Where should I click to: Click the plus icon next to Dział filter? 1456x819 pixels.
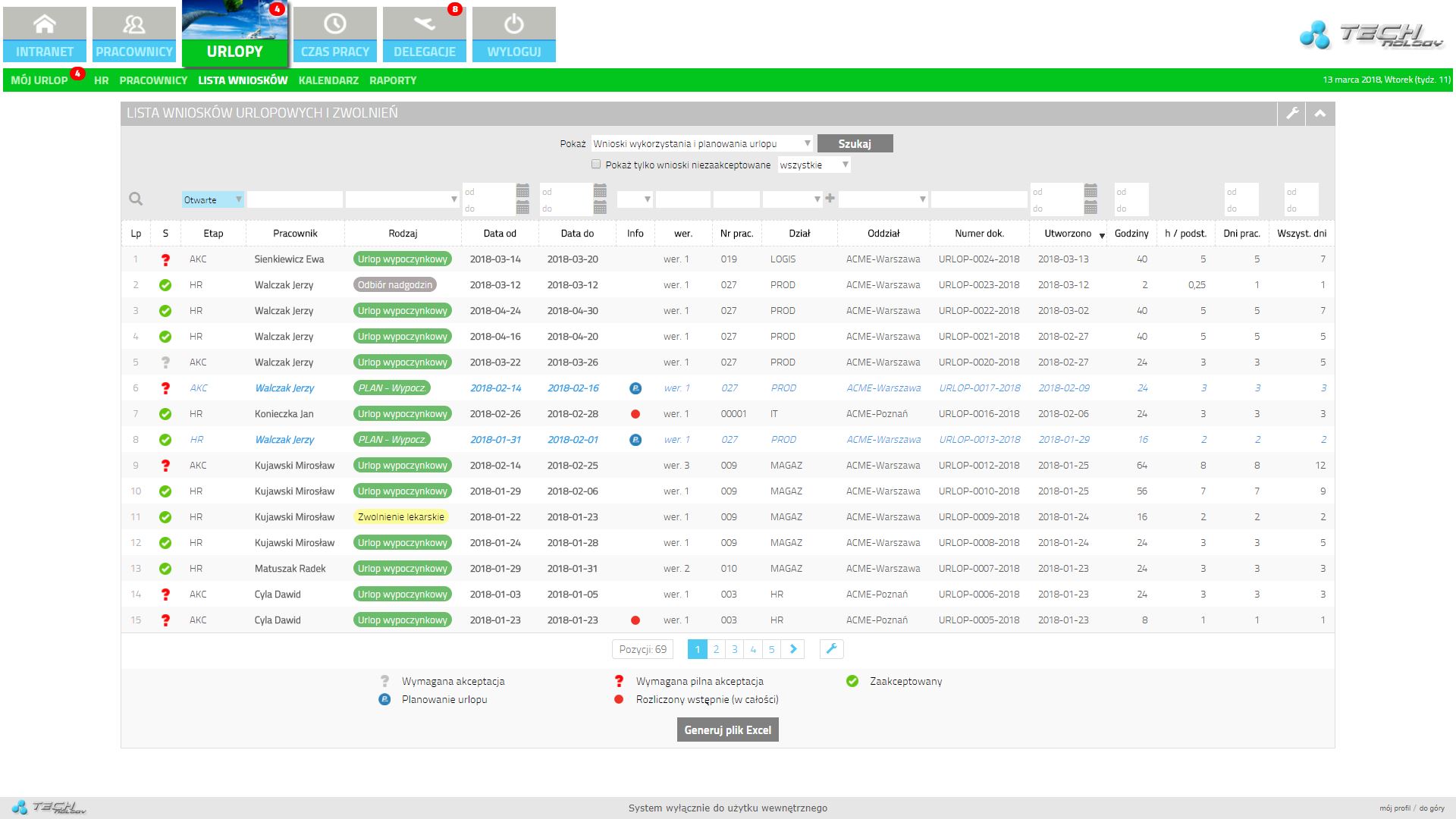pyautogui.click(x=830, y=199)
